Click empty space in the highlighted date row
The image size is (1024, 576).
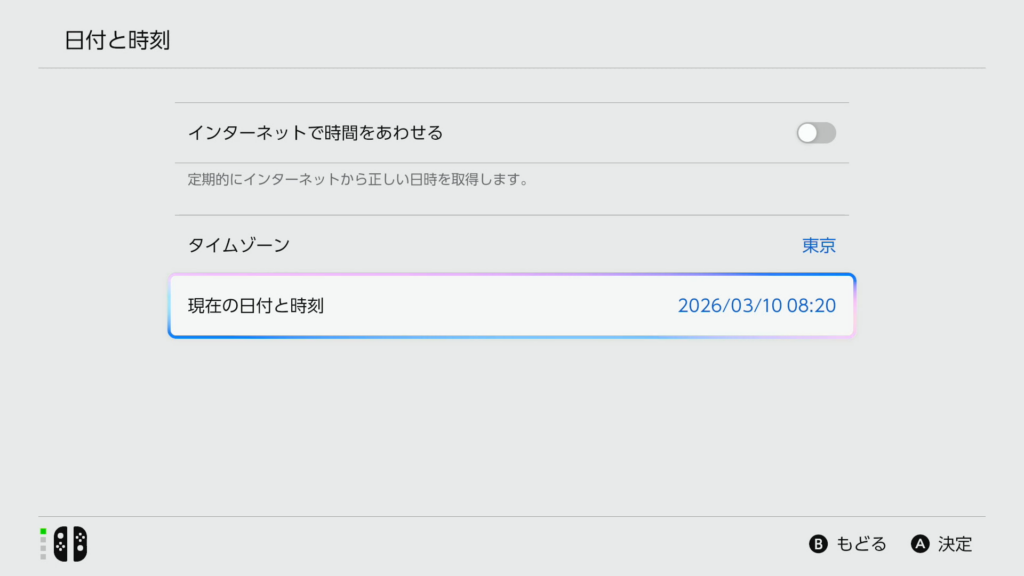pos(500,306)
